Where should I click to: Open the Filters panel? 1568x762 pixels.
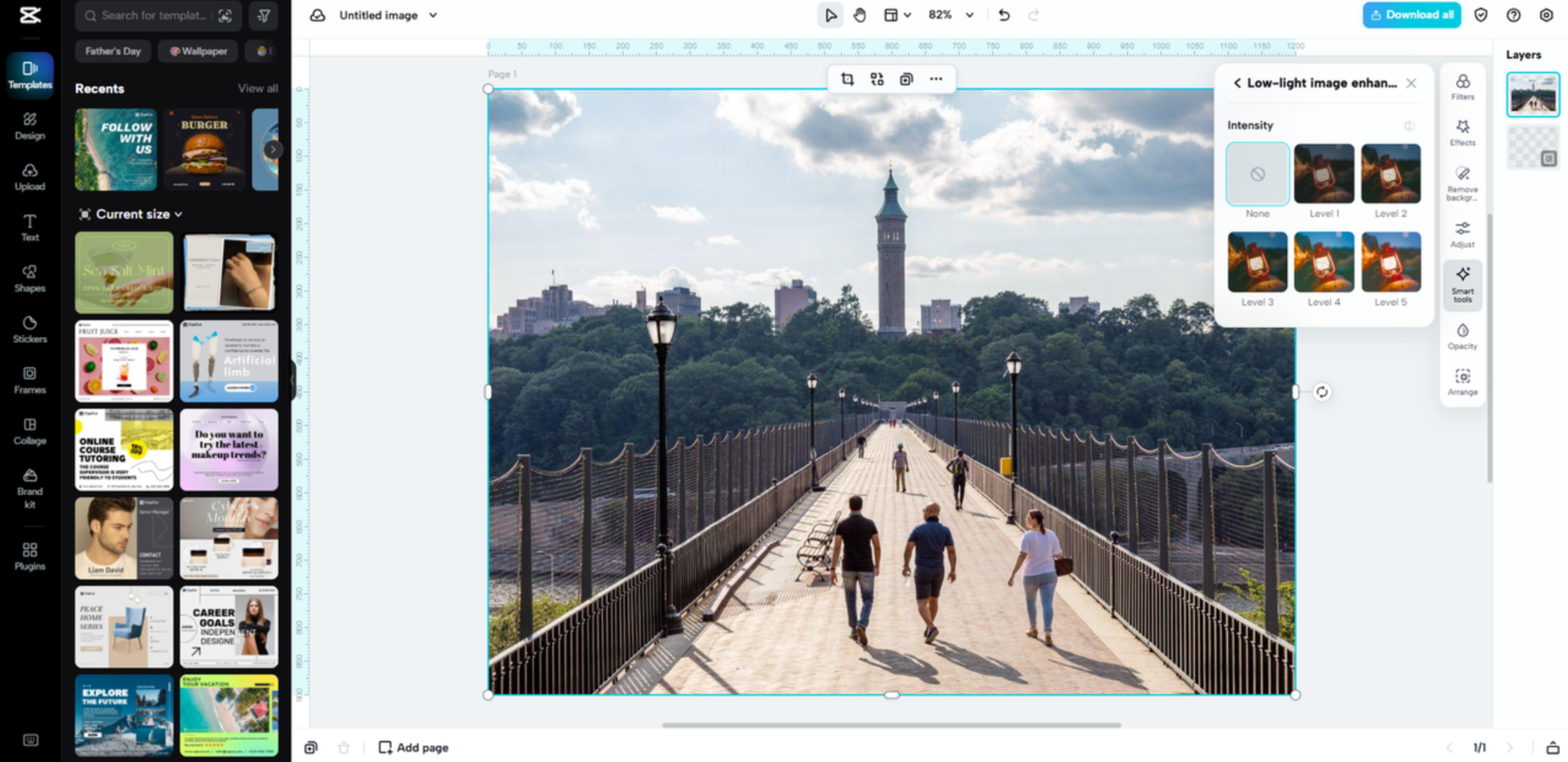pos(1463,84)
